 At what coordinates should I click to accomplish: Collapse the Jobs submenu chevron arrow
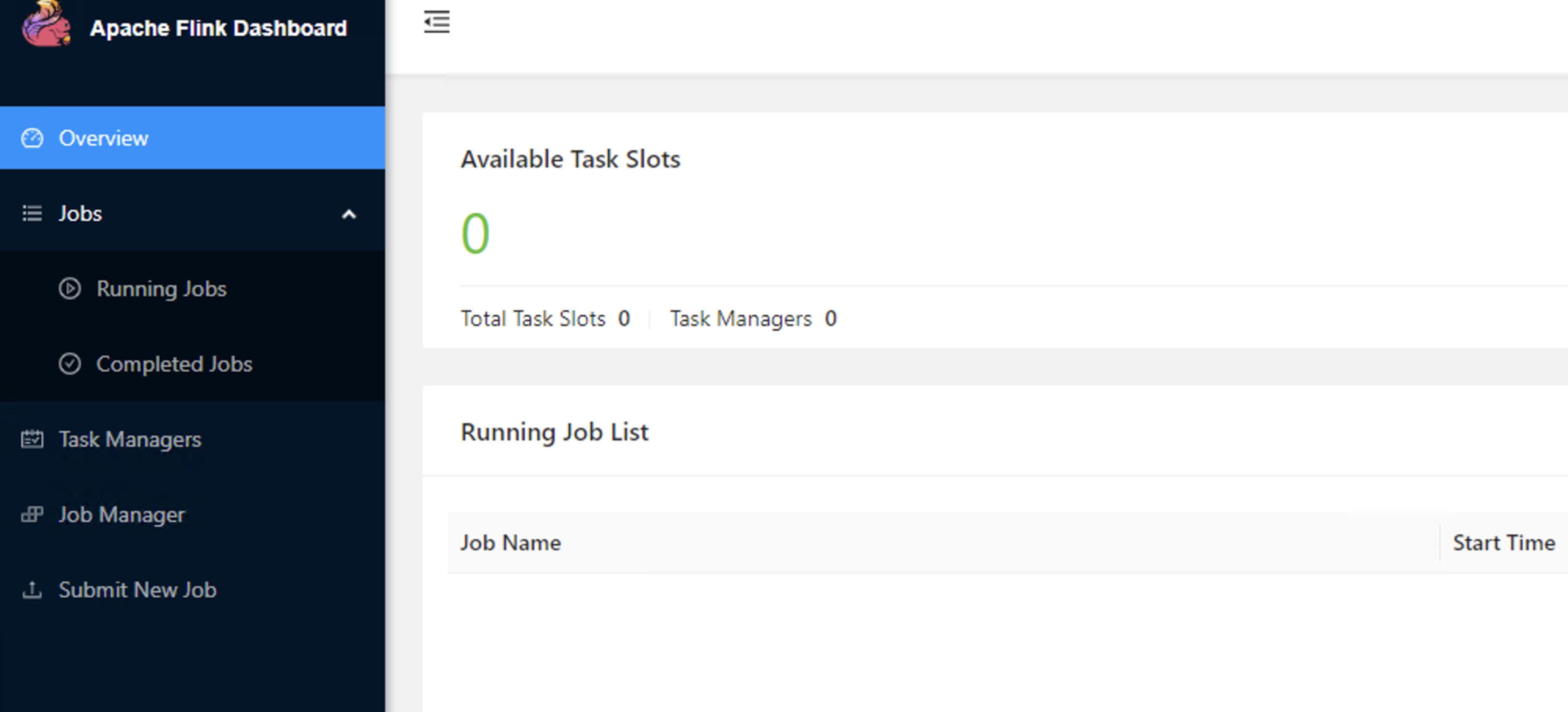349,214
